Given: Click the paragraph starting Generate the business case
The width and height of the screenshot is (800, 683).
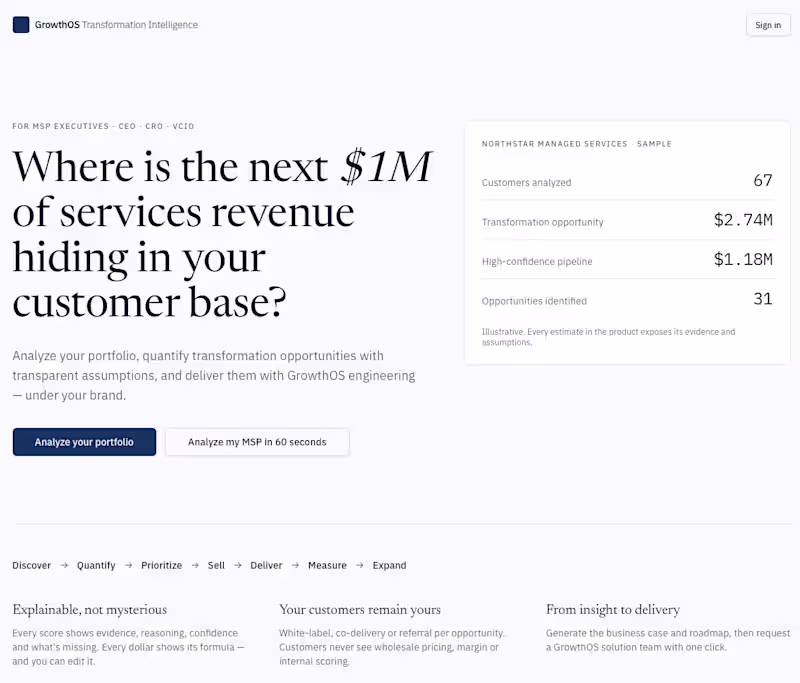Looking at the screenshot, I should pos(668,640).
